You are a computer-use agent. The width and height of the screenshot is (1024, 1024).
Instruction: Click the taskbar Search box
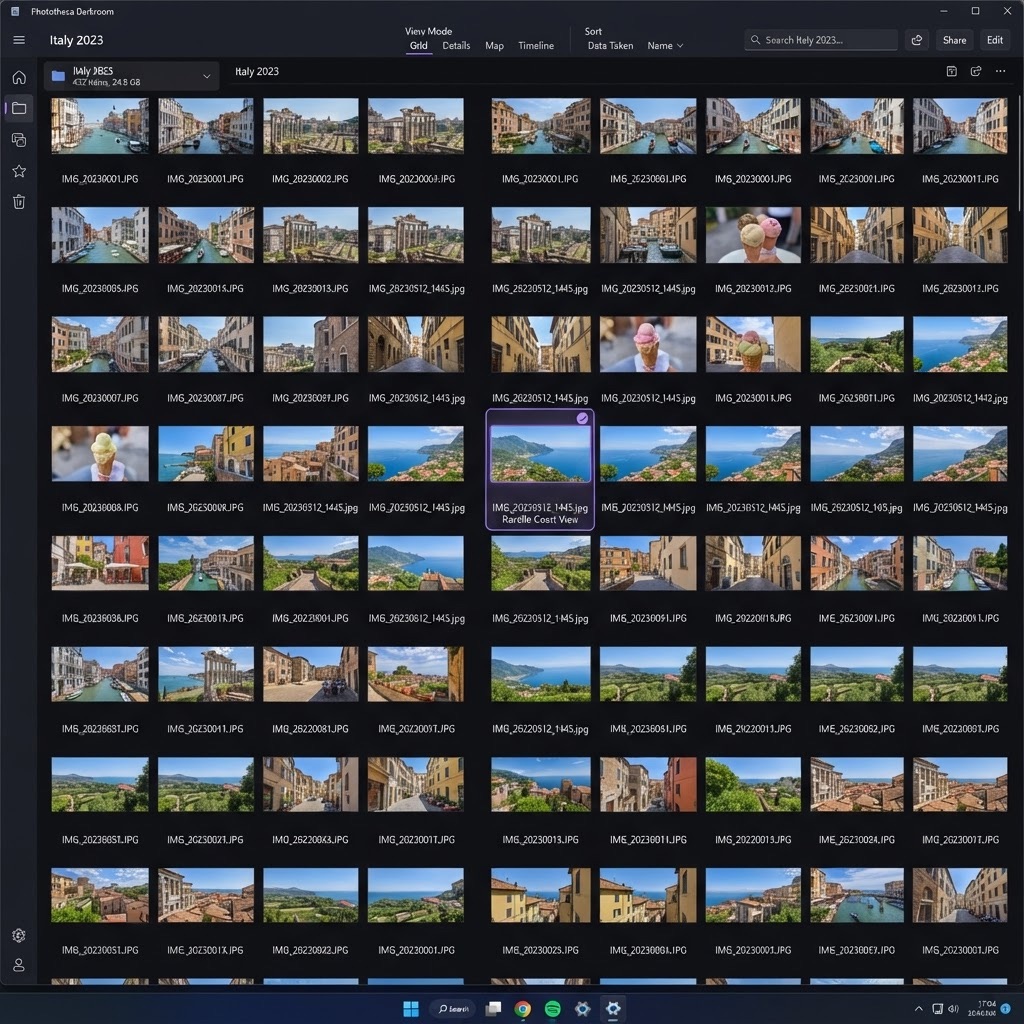(x=453, y=1009)
